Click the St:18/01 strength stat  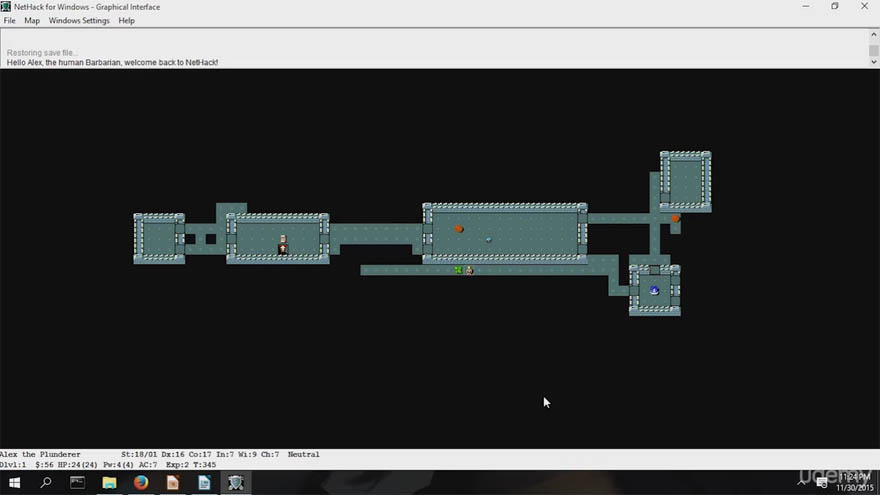coord(139,455)
